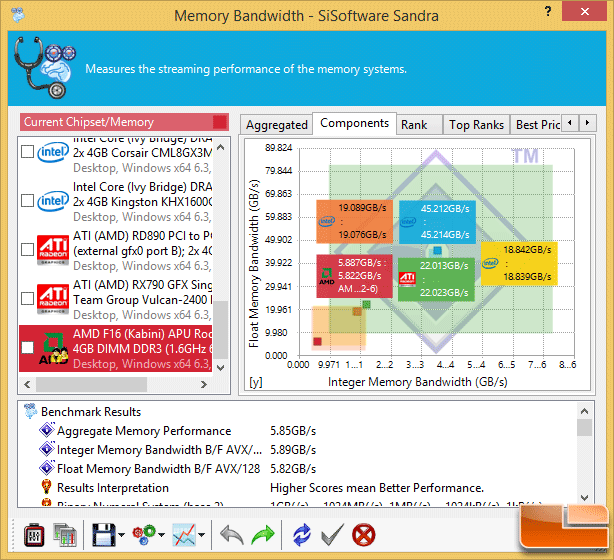
Task: Click the list scroll right arrow
Action: [204, 384]
